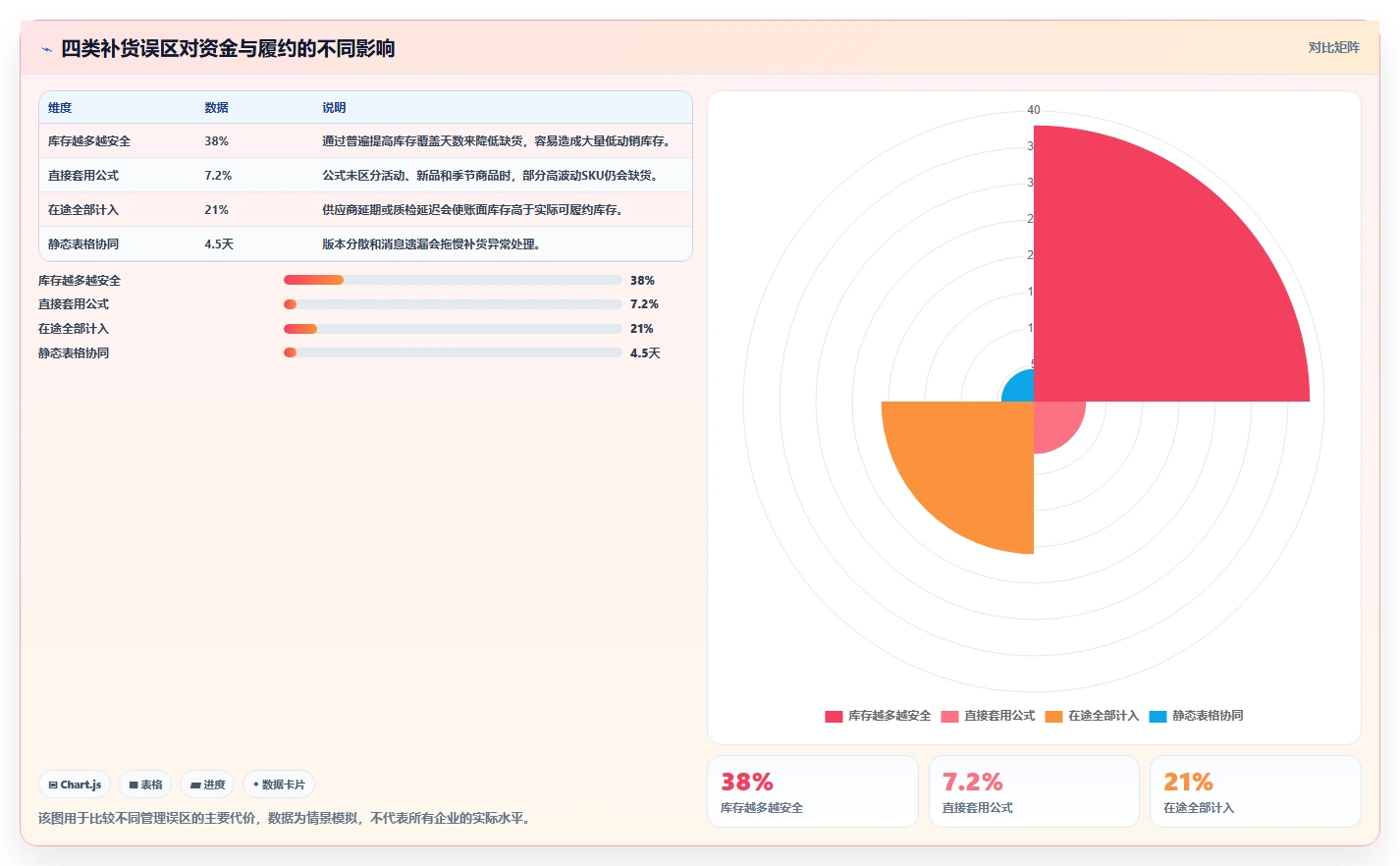Screen dimensions: 1400x866
Task: Click the 4.5天 value in table
Action: point(219,244)
